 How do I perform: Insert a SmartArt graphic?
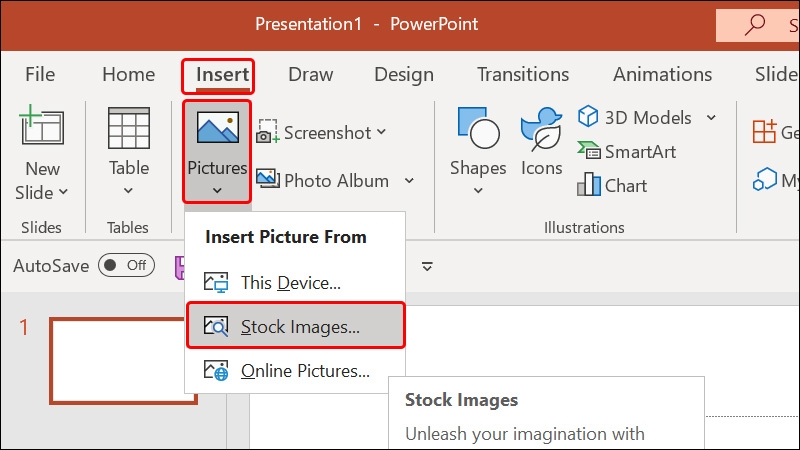pyautogui.click(x=627, y=151)
